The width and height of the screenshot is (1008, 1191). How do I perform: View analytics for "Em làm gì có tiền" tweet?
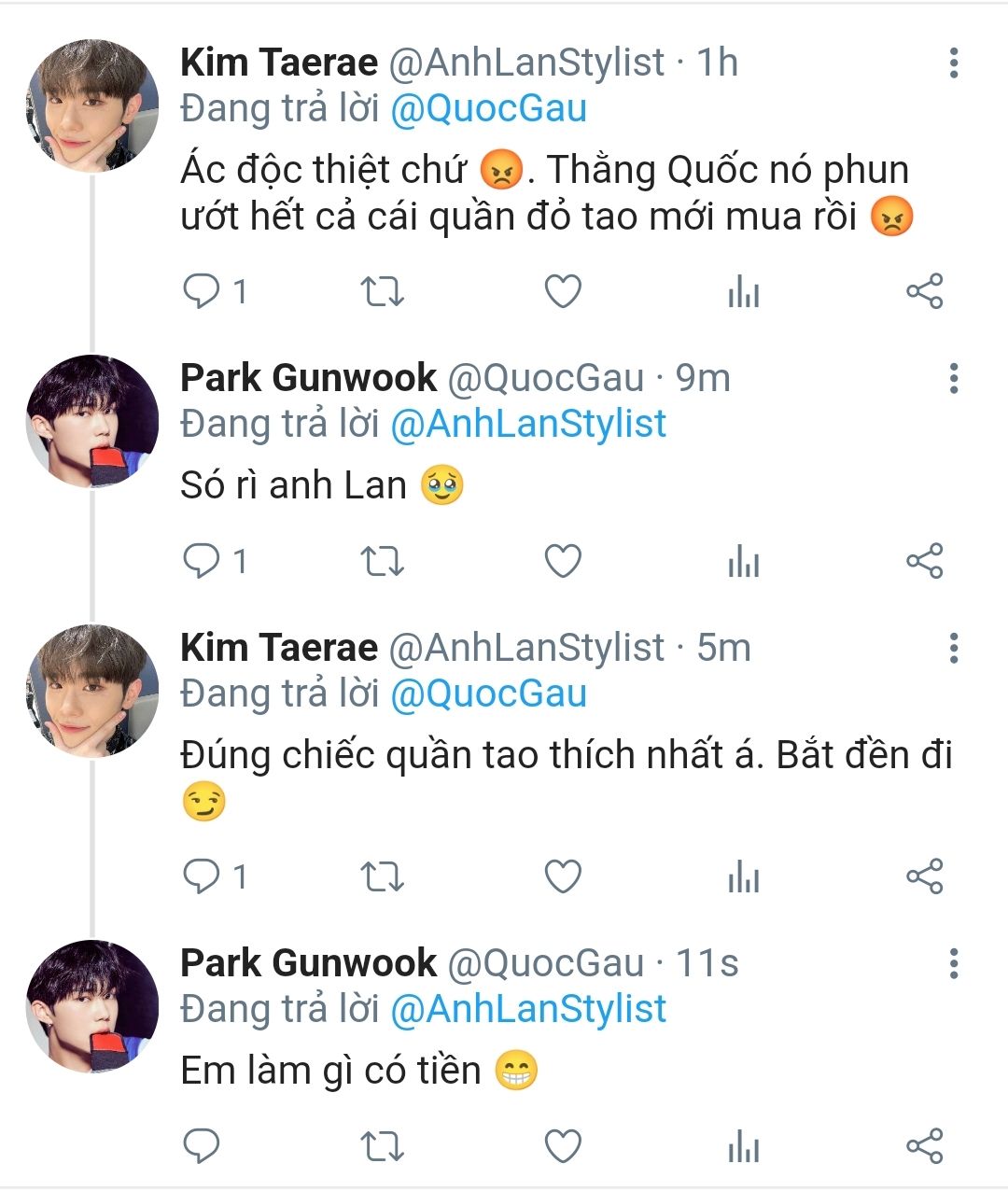click(x=744, y=1145)
